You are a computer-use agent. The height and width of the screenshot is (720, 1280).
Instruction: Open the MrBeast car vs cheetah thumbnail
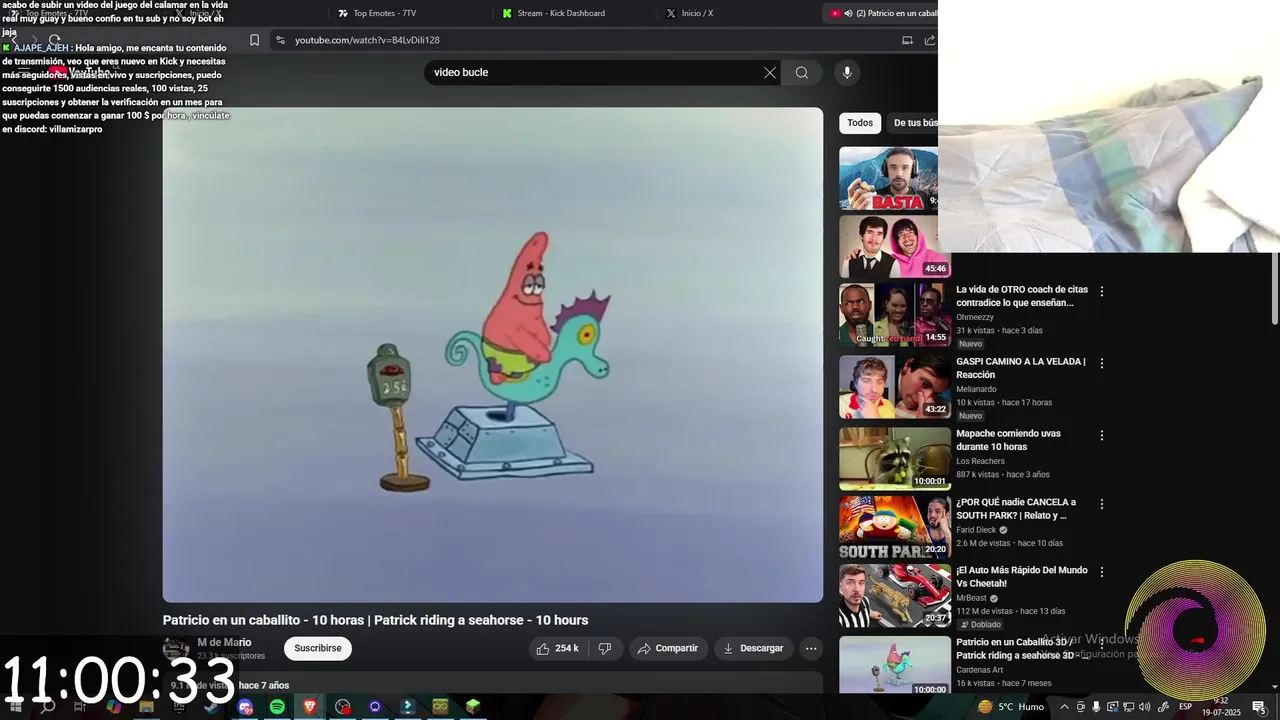point(894,596)
